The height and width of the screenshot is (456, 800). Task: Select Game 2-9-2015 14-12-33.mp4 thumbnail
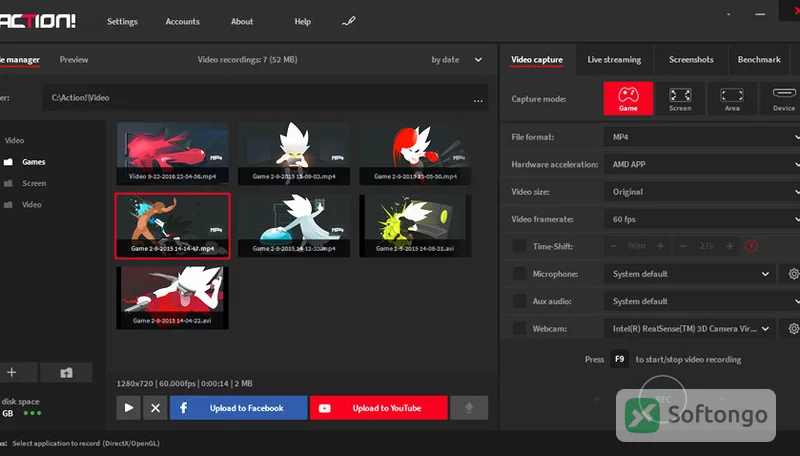point(294,225)
